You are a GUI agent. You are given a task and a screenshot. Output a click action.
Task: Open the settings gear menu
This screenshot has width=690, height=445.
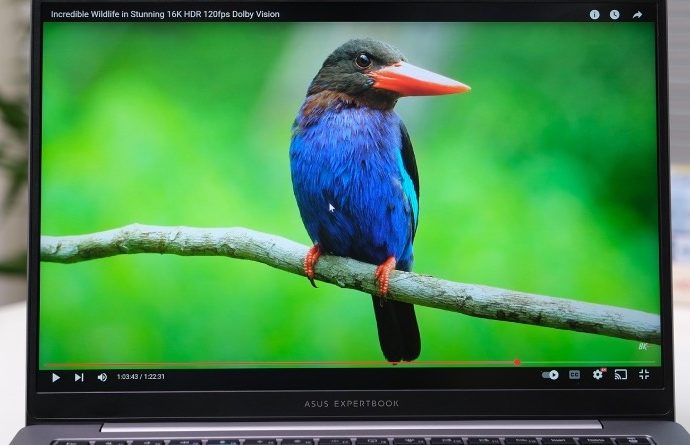click(x=597, y=375)
